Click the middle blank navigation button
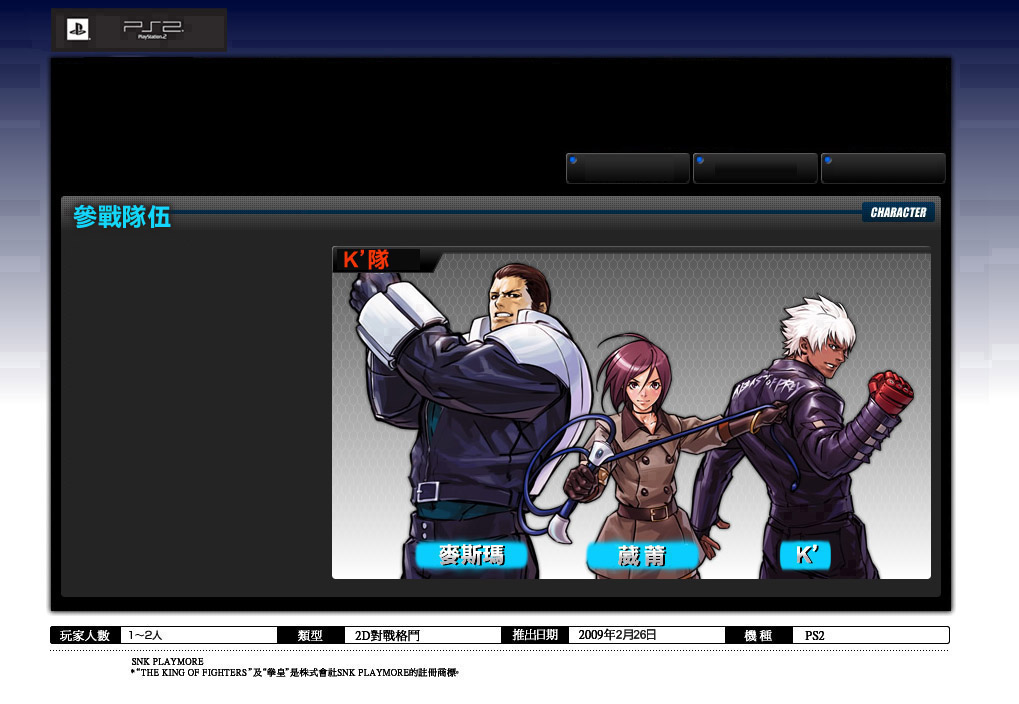This screenshot has width=1019, height=704. (755, 168)
